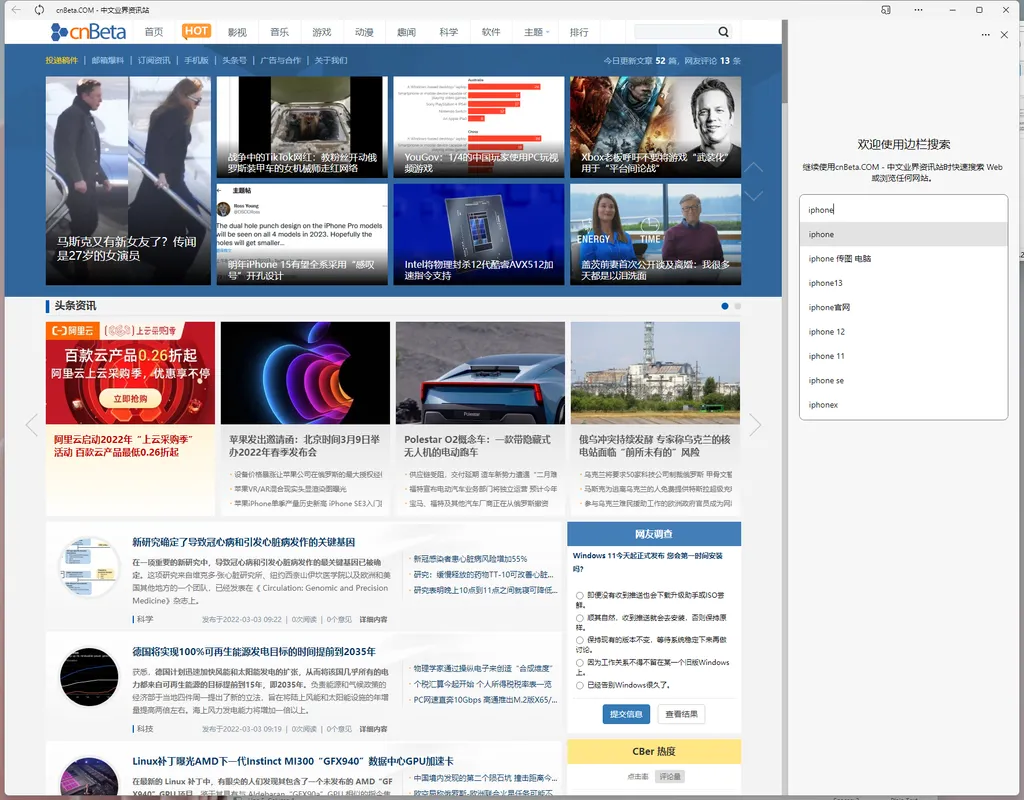Close the sidebar search panel
Image resolution: width=1024 pixels, height=800 pixels.
click(1004, 35)
